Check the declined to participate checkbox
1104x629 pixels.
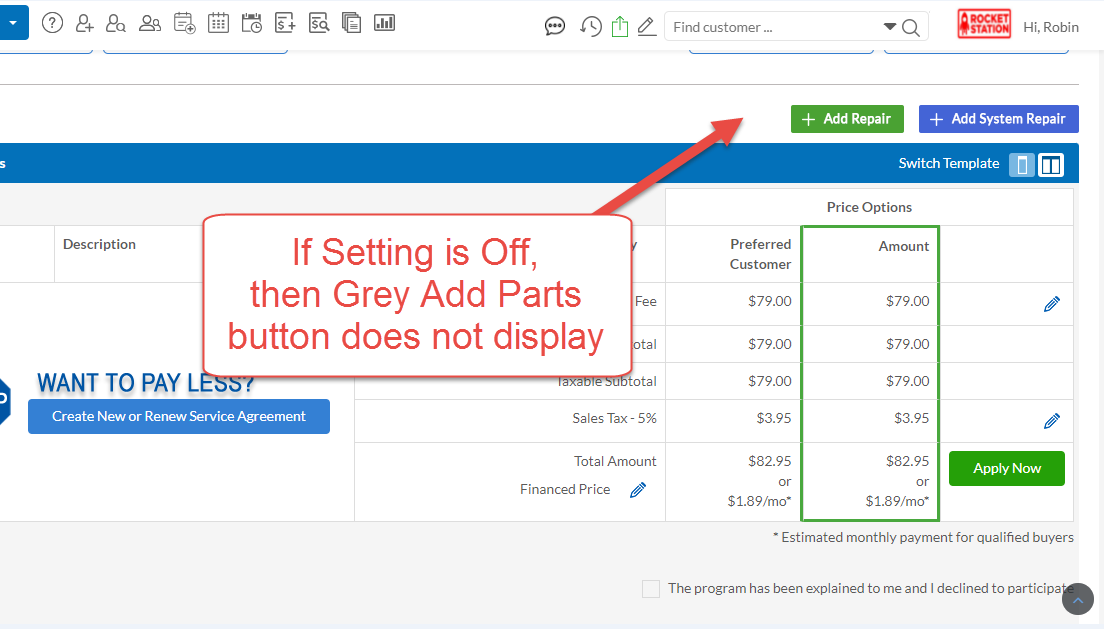[651, 589]
